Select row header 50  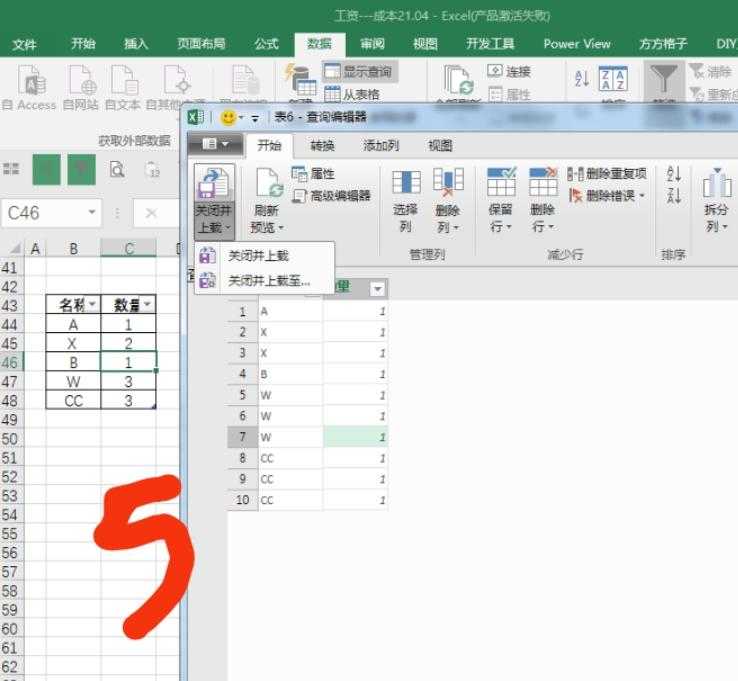[10, 439]
